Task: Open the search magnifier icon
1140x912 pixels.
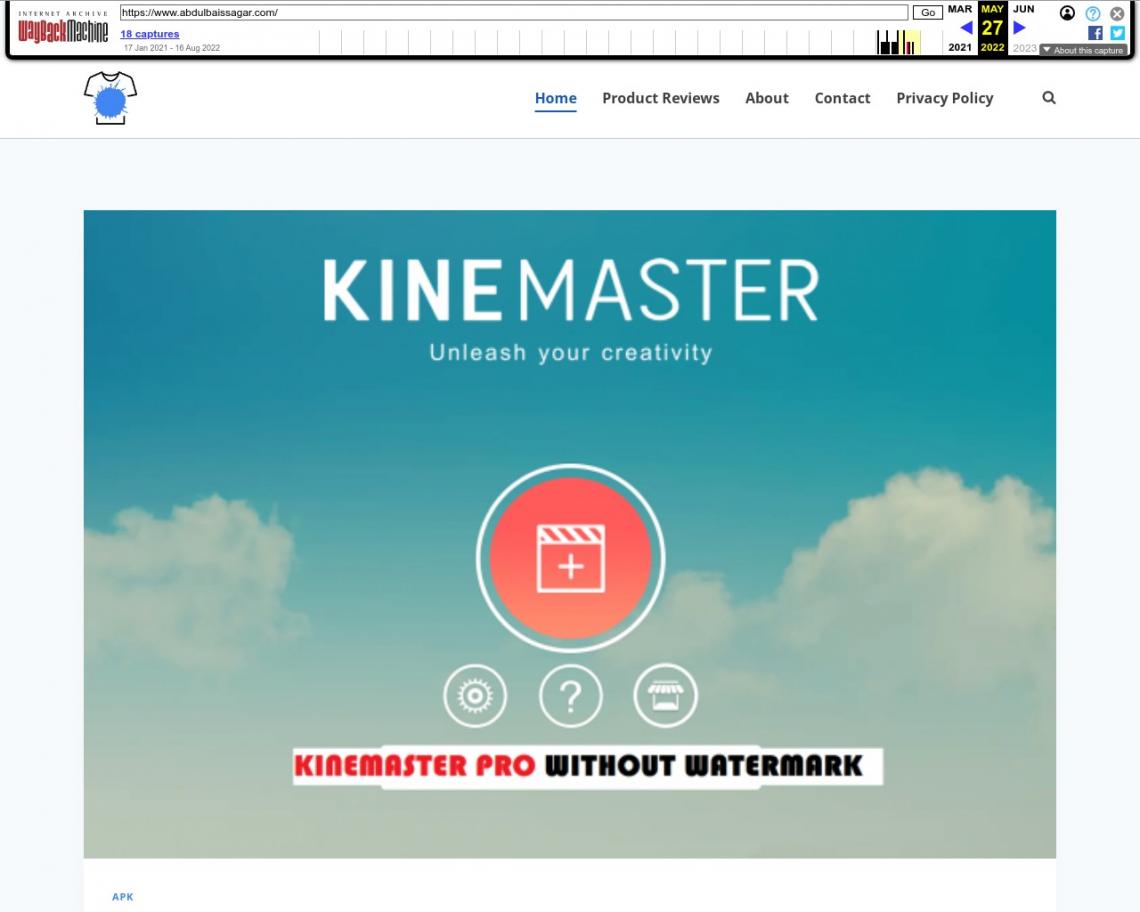Action: pyautogui.click(x=1048, y=97)
